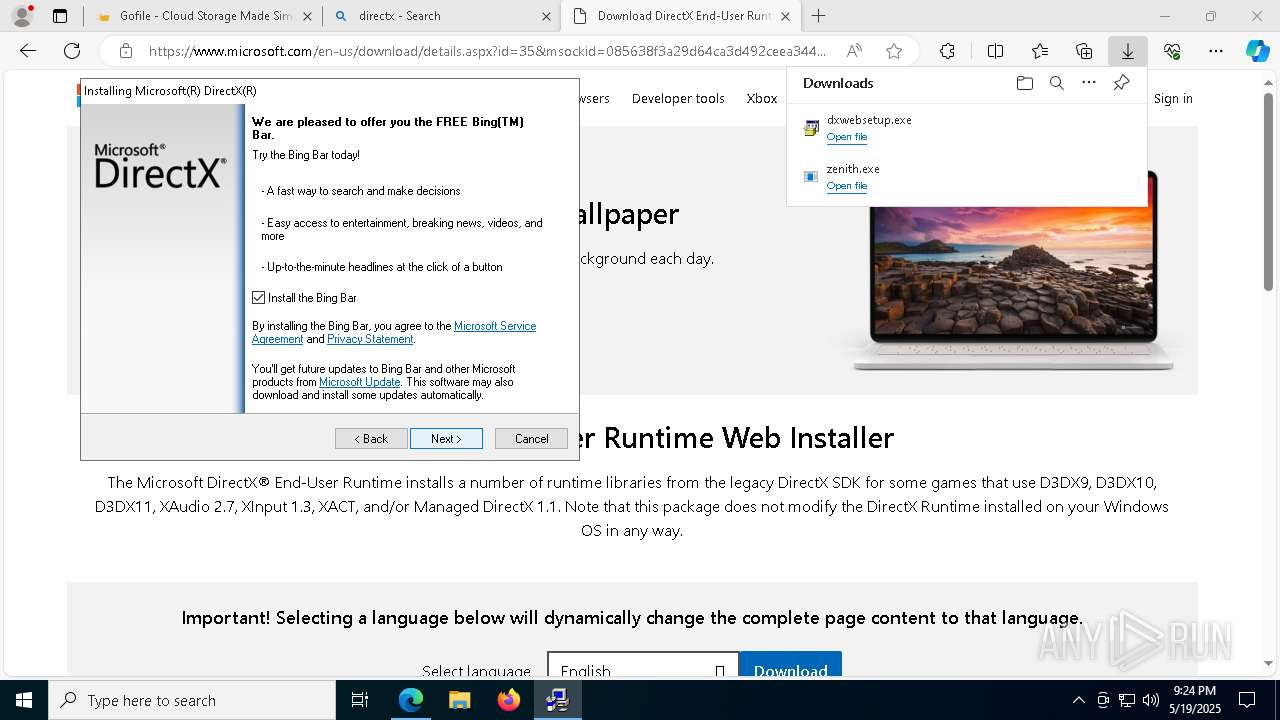
Task: Cancel the DirectX installation
Action: pos(531,439)
